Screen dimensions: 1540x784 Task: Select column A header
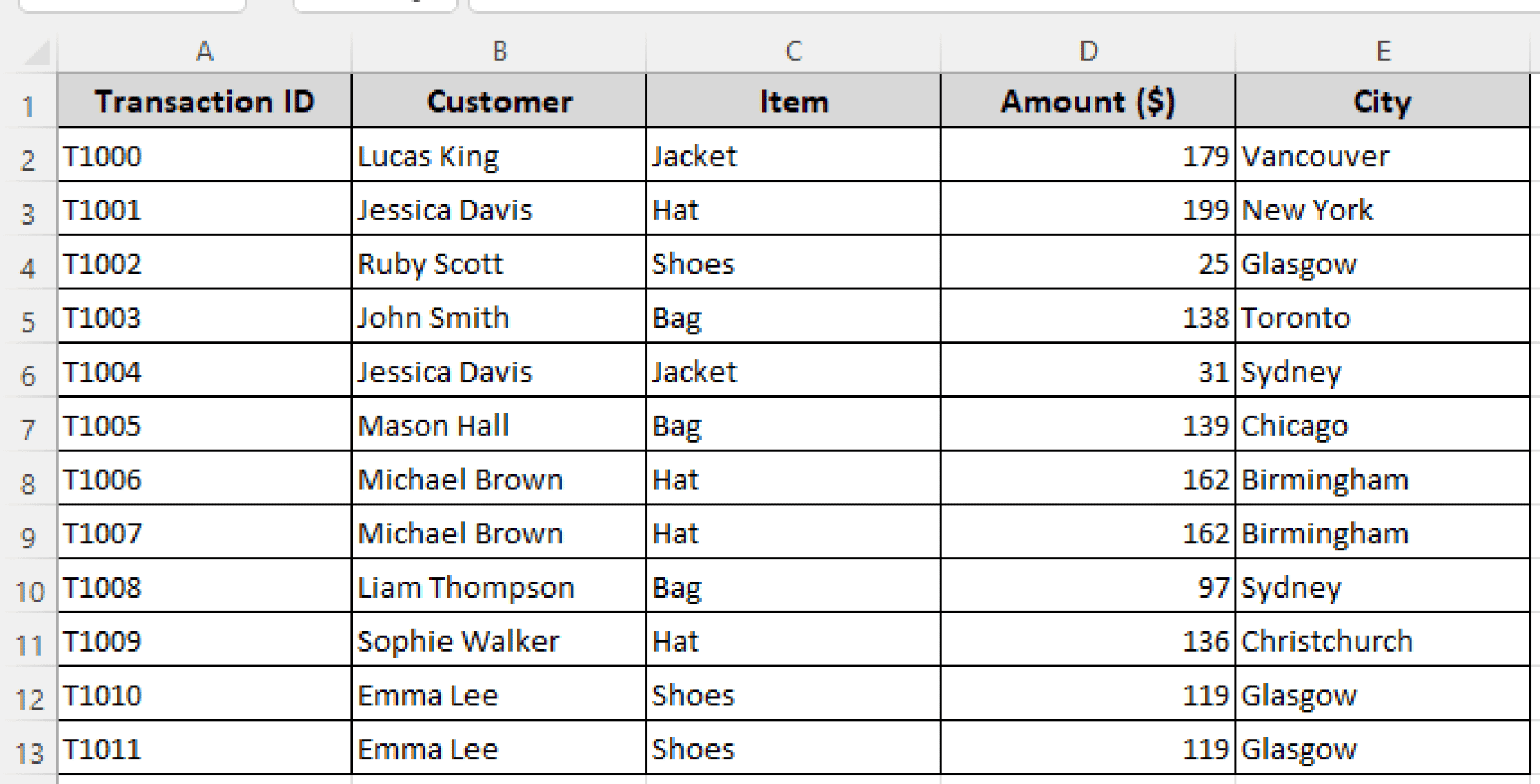pos(203,51)
